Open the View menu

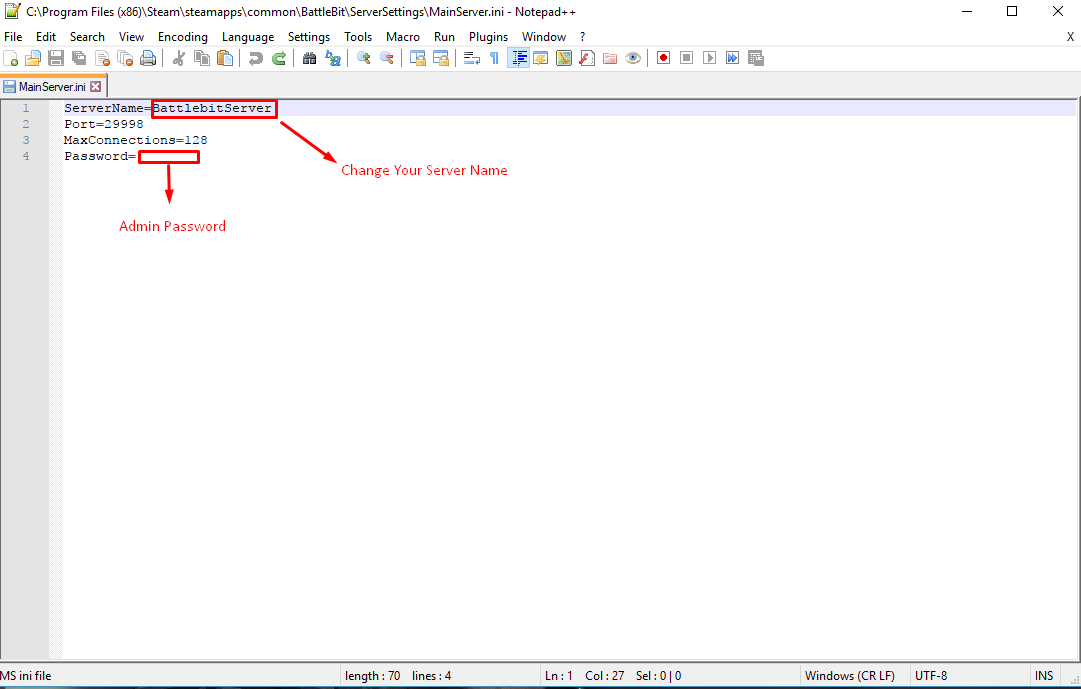click(131, 37)
